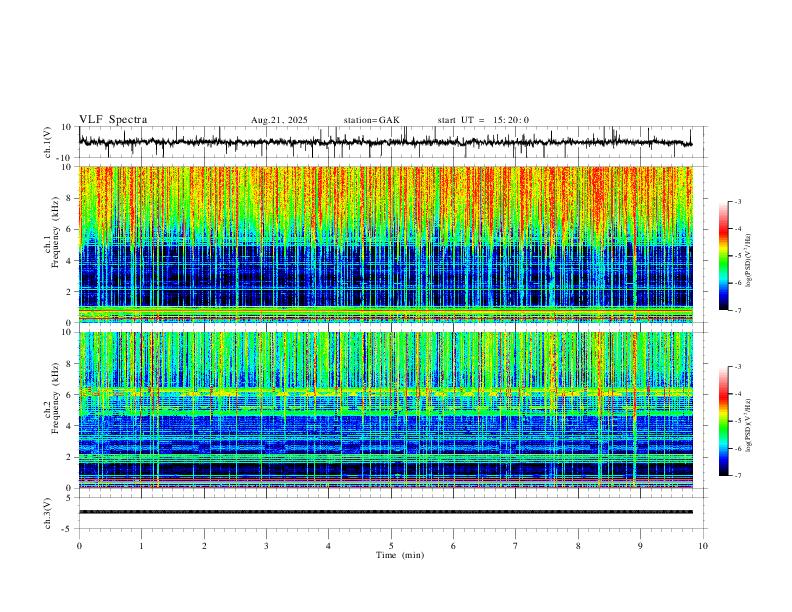Click the ch.2 PSD color bar
This screenshot has height=612, width=792.
tap(724, 421)
